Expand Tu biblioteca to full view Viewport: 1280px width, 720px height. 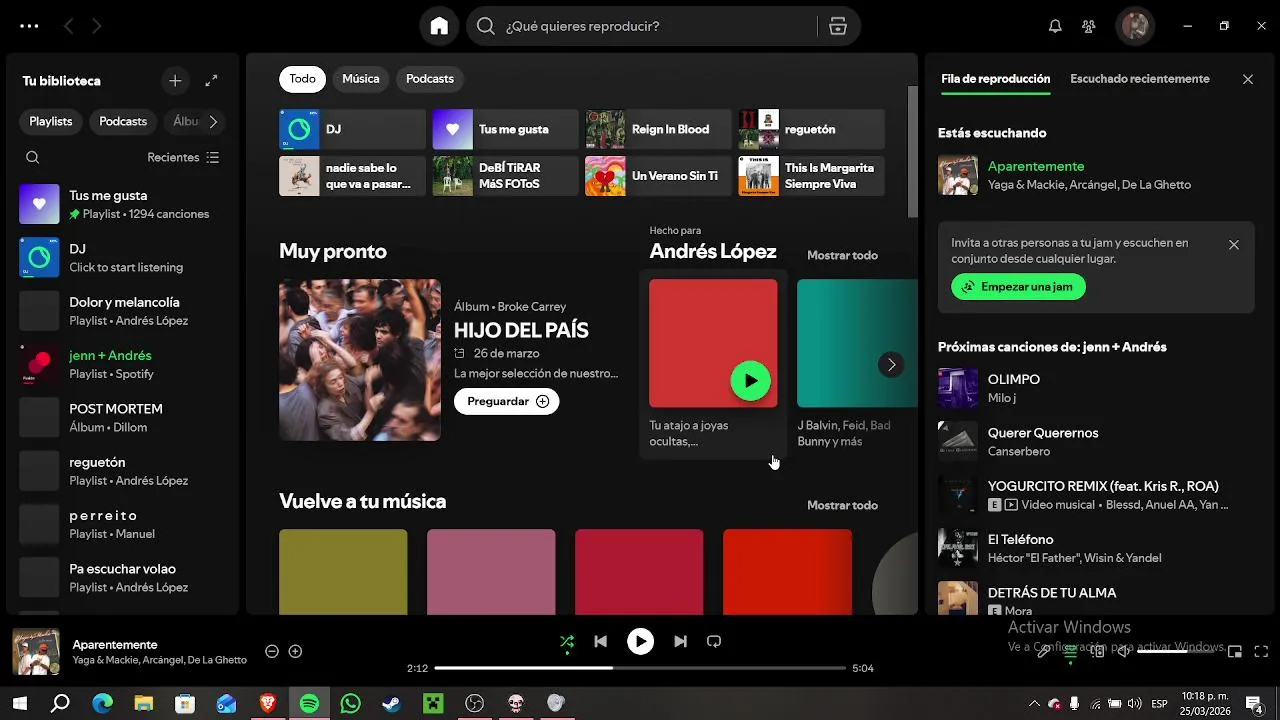point(211,81)
